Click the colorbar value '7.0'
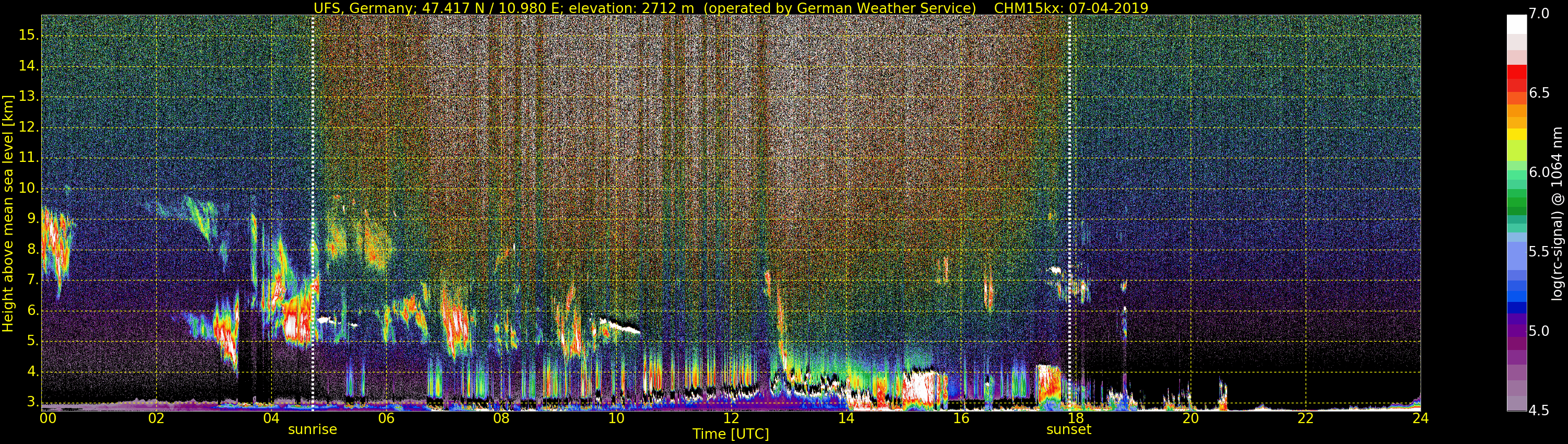 [x=1539, y=14]
